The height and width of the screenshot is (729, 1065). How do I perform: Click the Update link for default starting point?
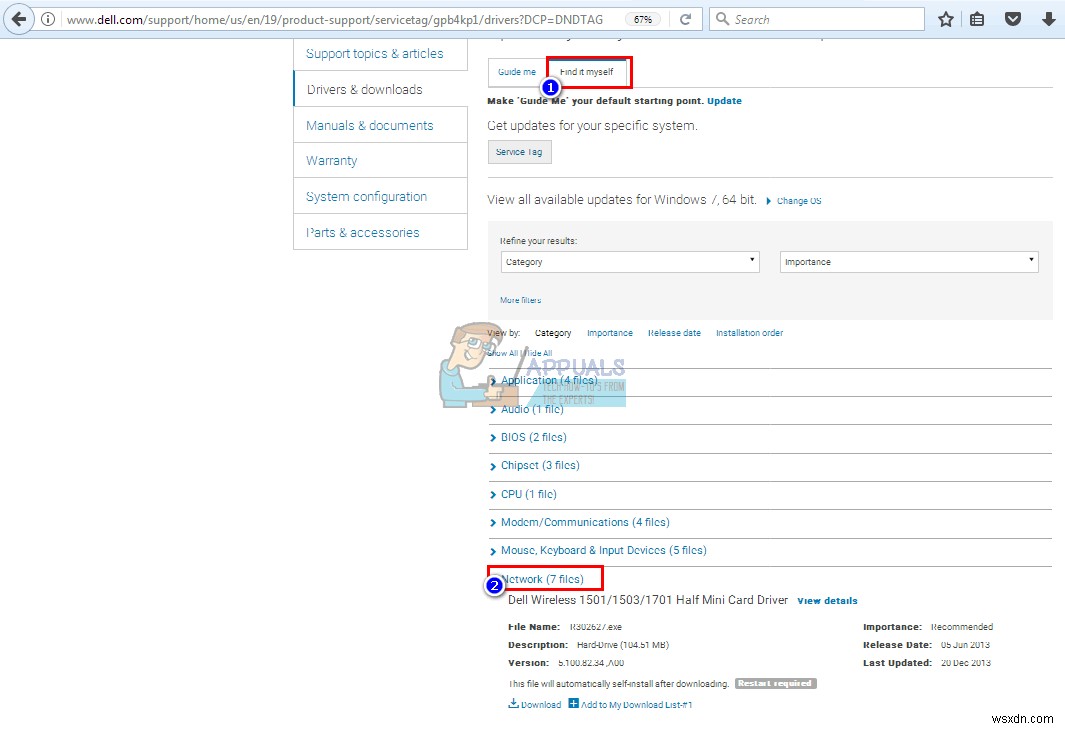[724, 101]
